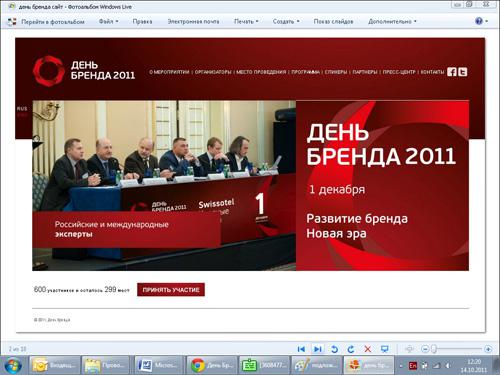The height and width of the screenshot is (375, 500).
Task: Rotate the photo clockwise
Action: 351,349
